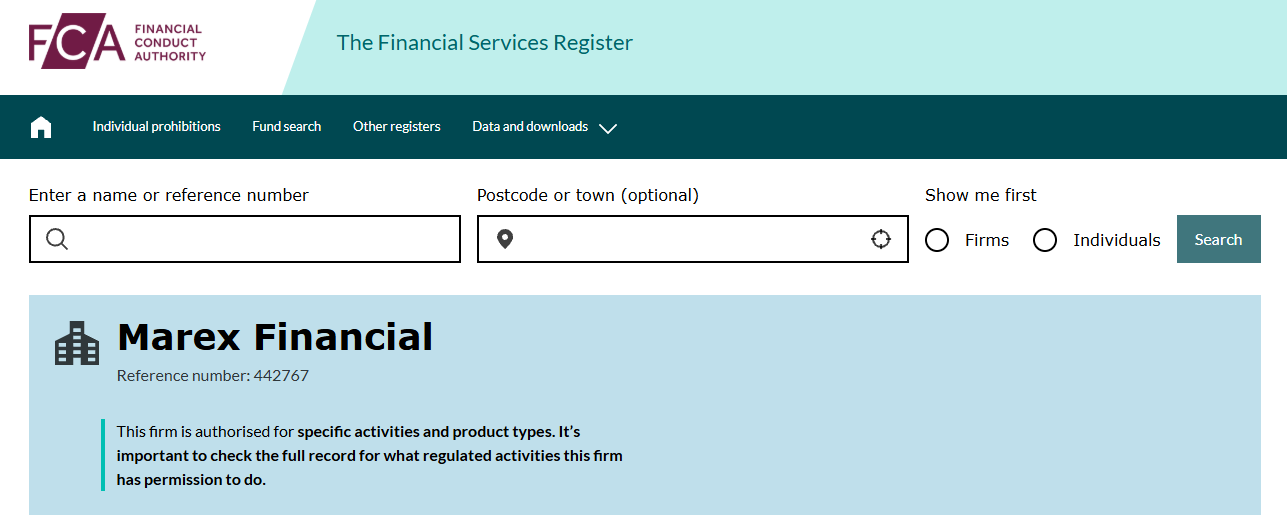
Task: Click the Financial Conduct Authority wordmark text
Action: coord(169,43)
